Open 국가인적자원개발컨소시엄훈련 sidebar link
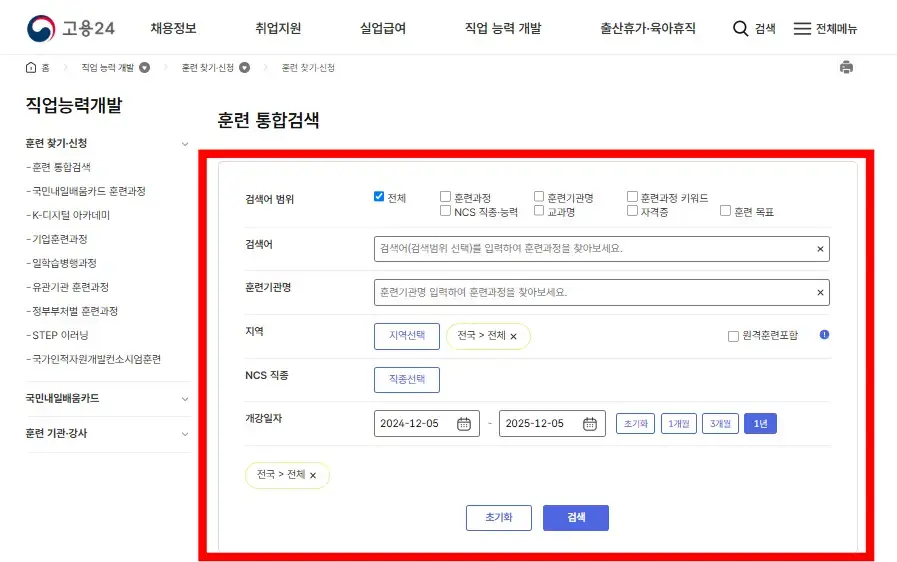Image resolution: width=897 pixels, height=562 pixels. click(x=94, y=359)
